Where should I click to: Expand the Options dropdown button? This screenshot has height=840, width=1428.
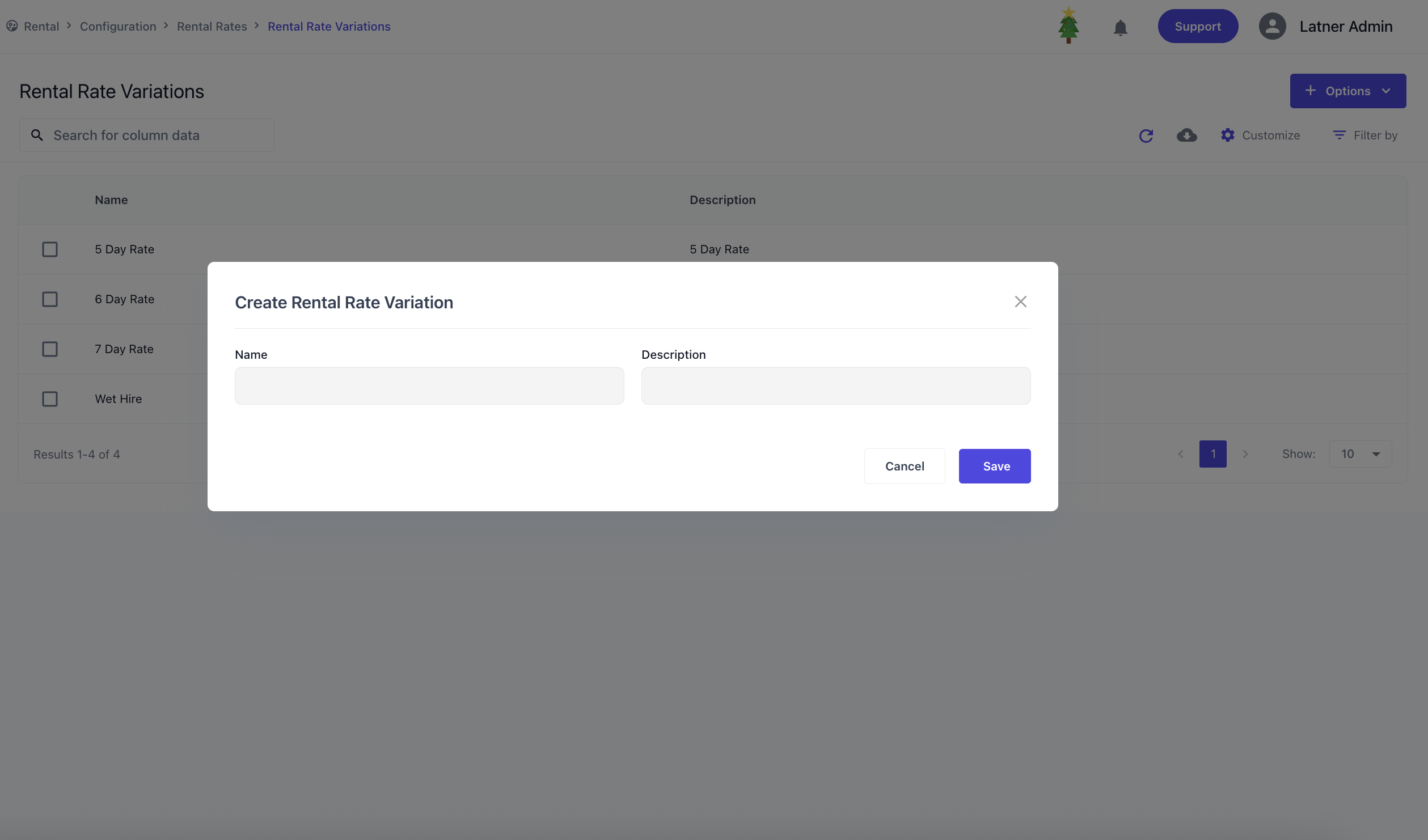pos(1347,91)
